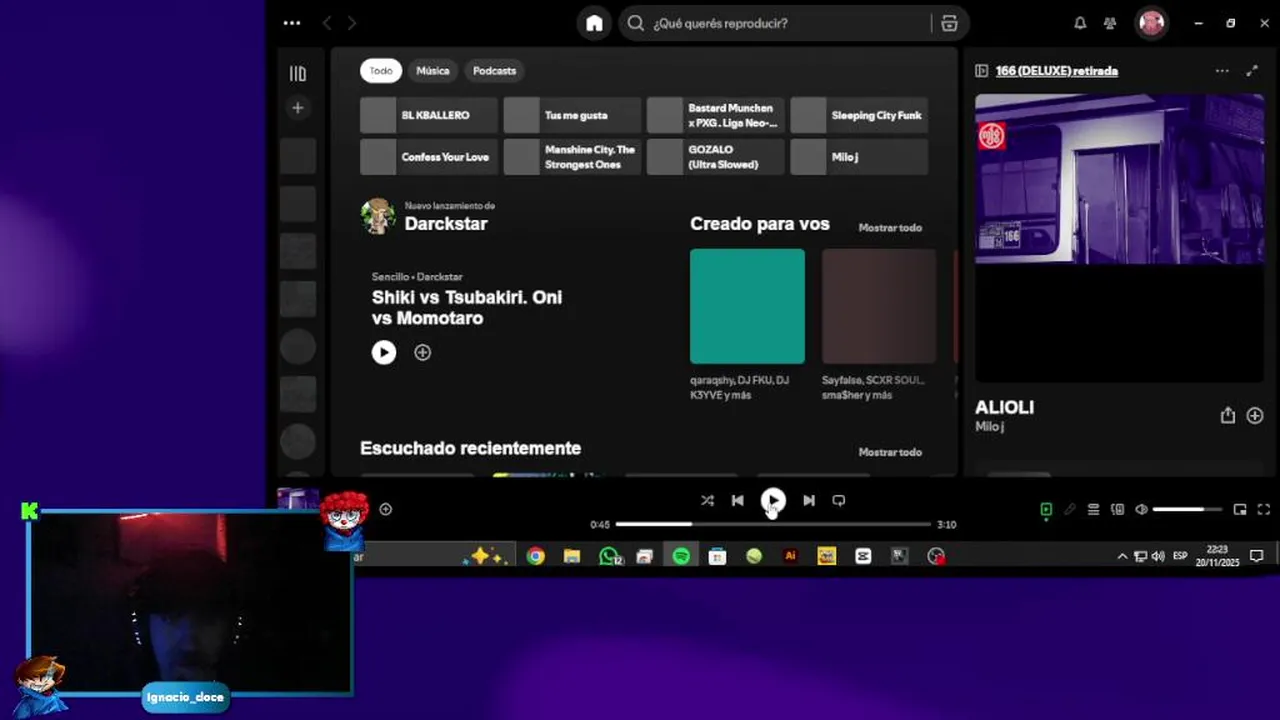Add current song via player bar plus icon
This screenshot has width=1280, height=720.
[386, 509]
